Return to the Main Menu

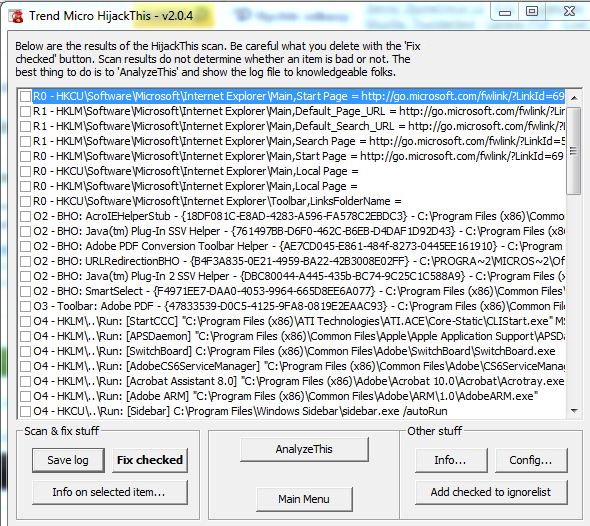pos(304,499)
